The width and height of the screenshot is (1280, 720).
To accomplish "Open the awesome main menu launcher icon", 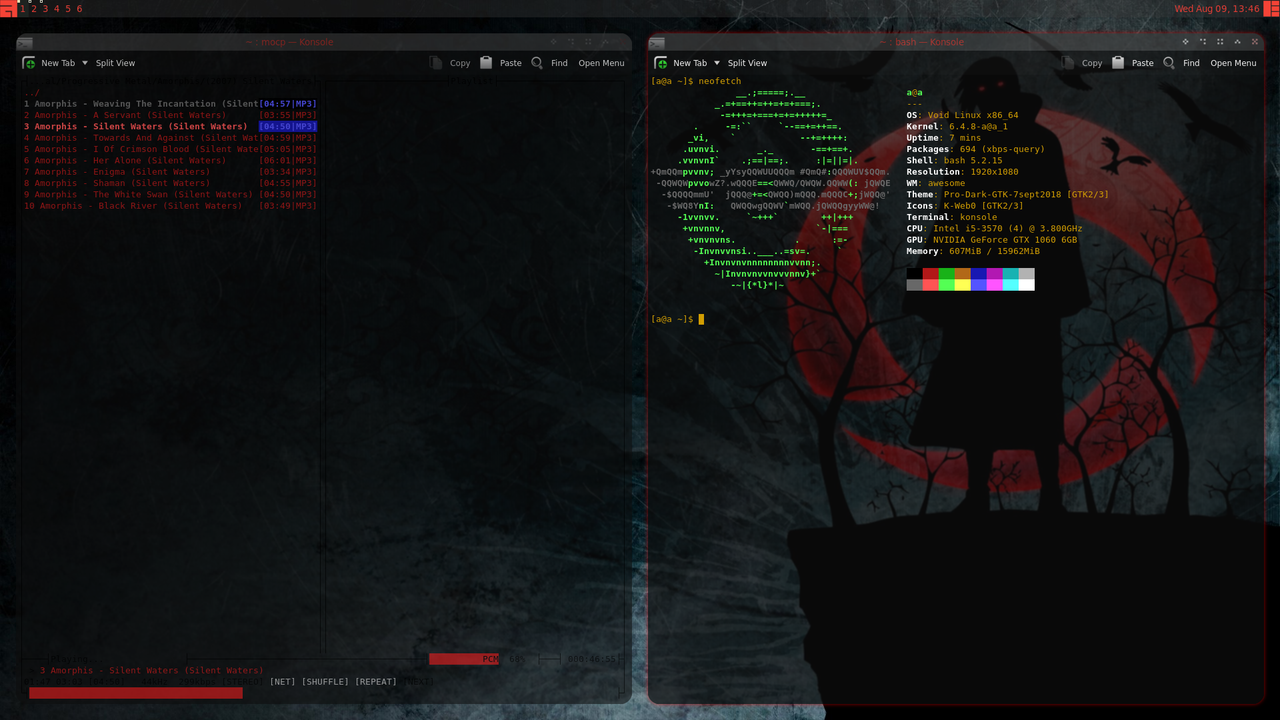I will [8, 8].
